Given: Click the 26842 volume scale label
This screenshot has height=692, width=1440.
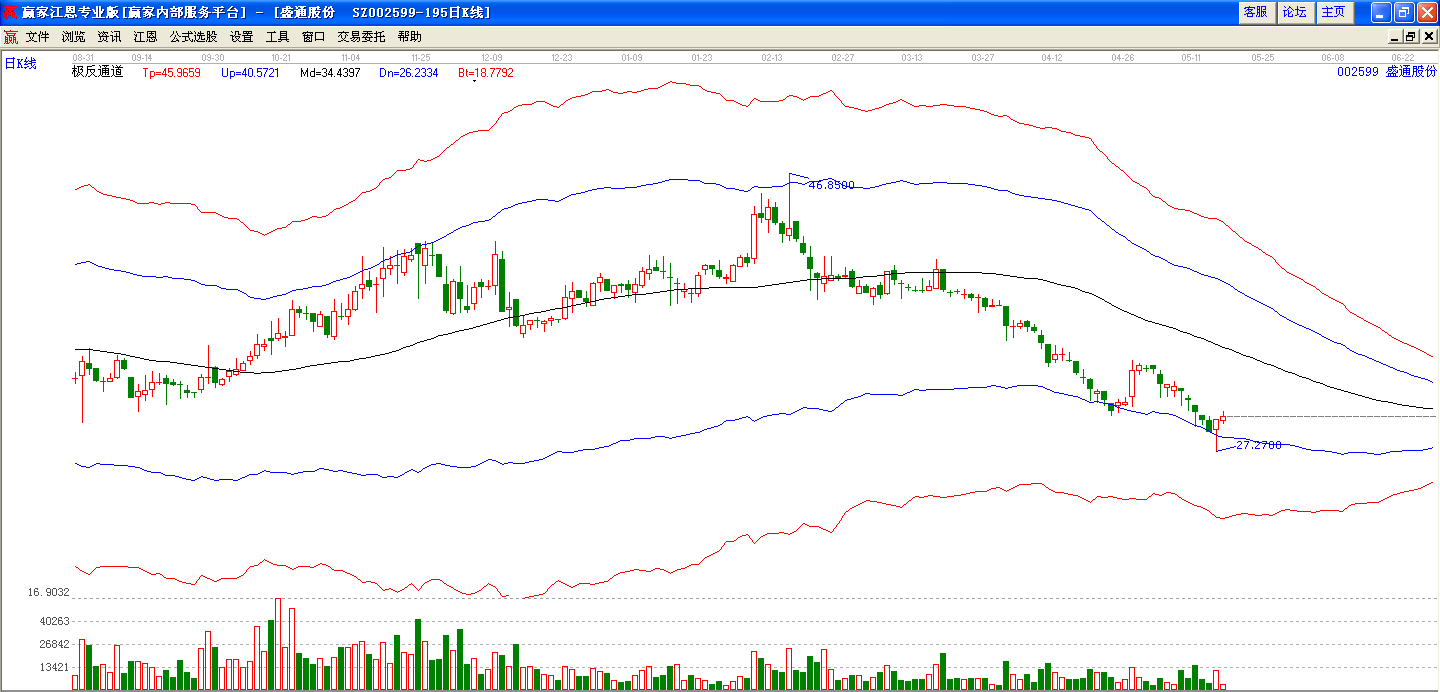Looking at the screenshot, I should pyautogui.click(x=54, y=644).
